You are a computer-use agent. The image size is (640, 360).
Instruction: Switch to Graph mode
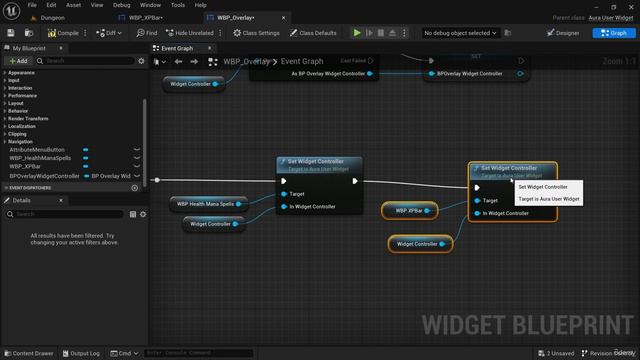click(x=614, y=33)
